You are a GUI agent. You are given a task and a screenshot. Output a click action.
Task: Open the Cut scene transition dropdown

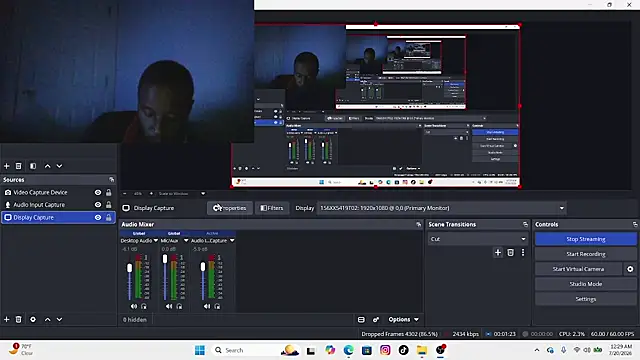coord(478,239)
